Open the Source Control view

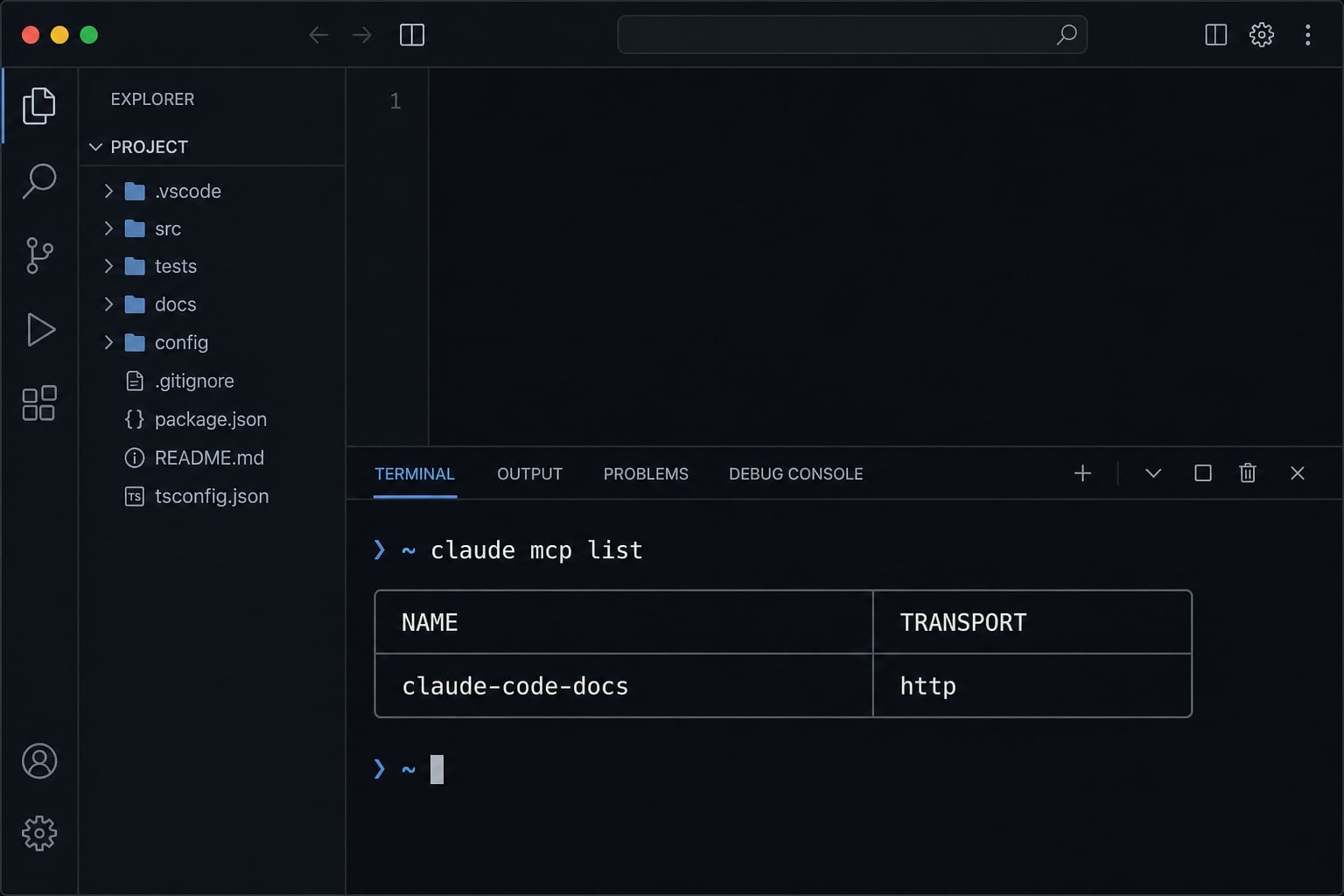tap(38, 255)
